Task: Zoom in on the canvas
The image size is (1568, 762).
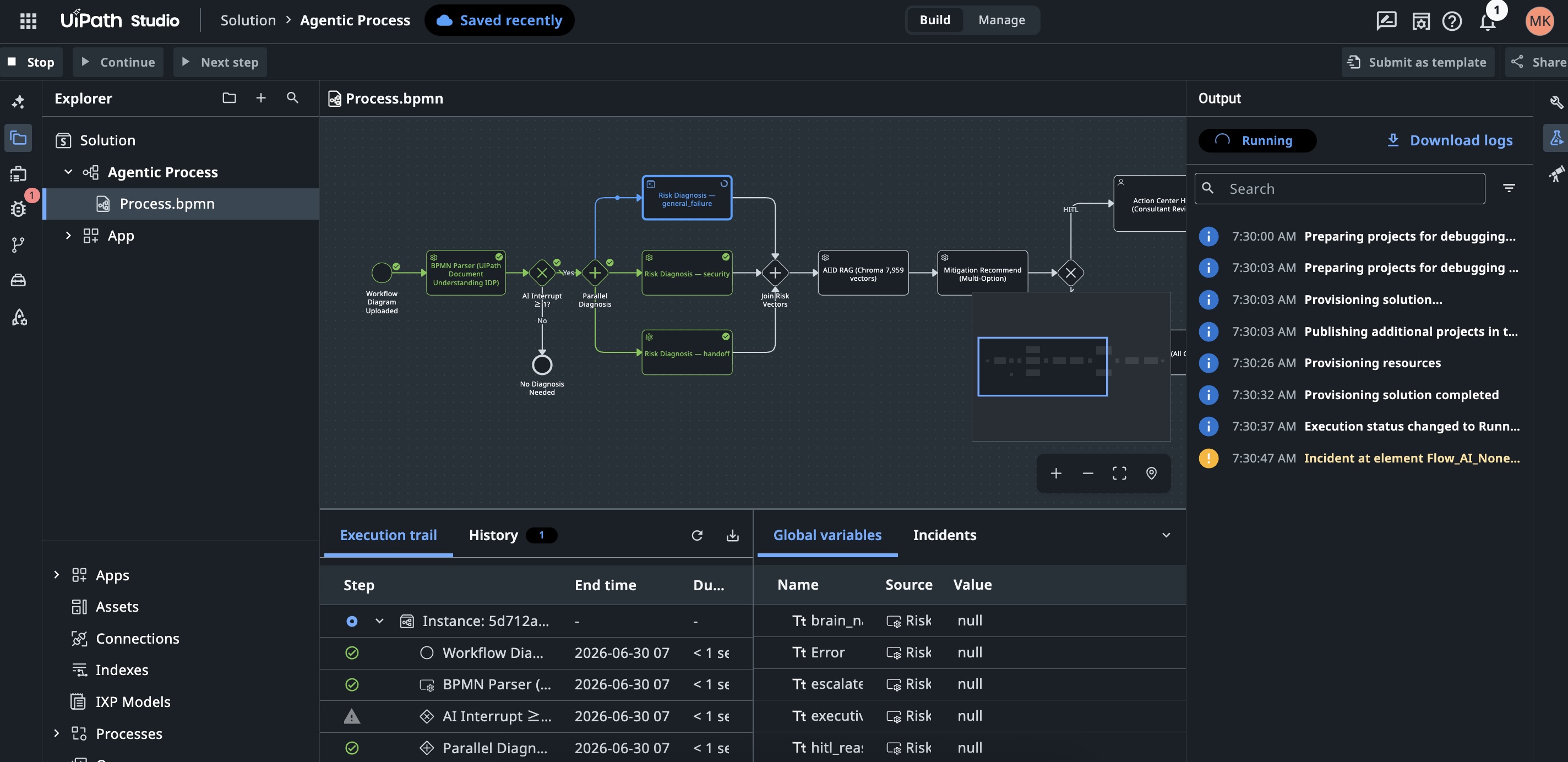Action: pos(1056,473)
